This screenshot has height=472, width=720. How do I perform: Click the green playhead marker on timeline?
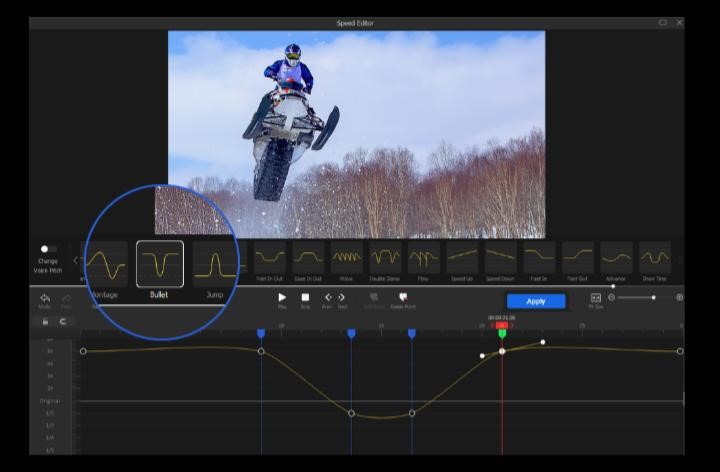(x=502, y=332)
